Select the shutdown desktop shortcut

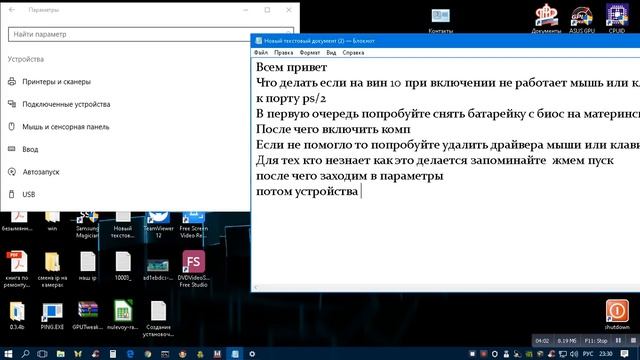(x=617, y=314)
